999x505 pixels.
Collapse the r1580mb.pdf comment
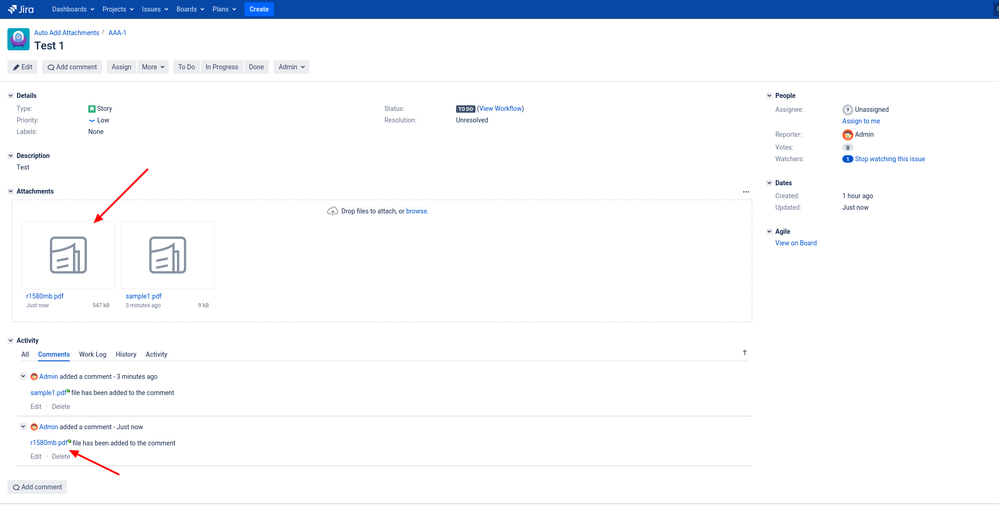click(23, 426)
